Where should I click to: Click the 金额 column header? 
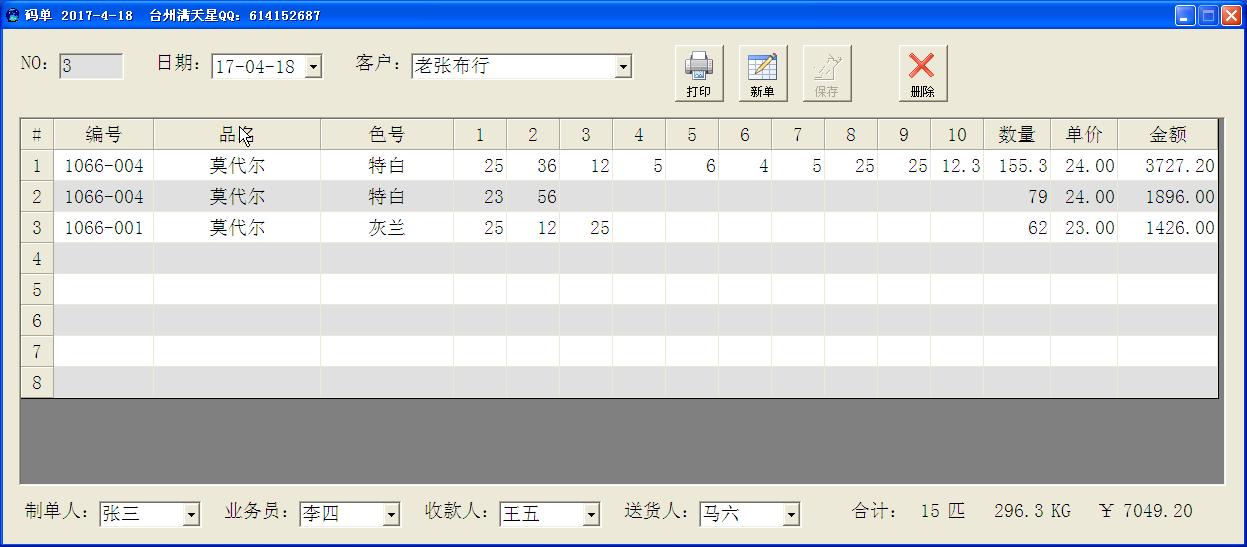(x=1168, y=135)
